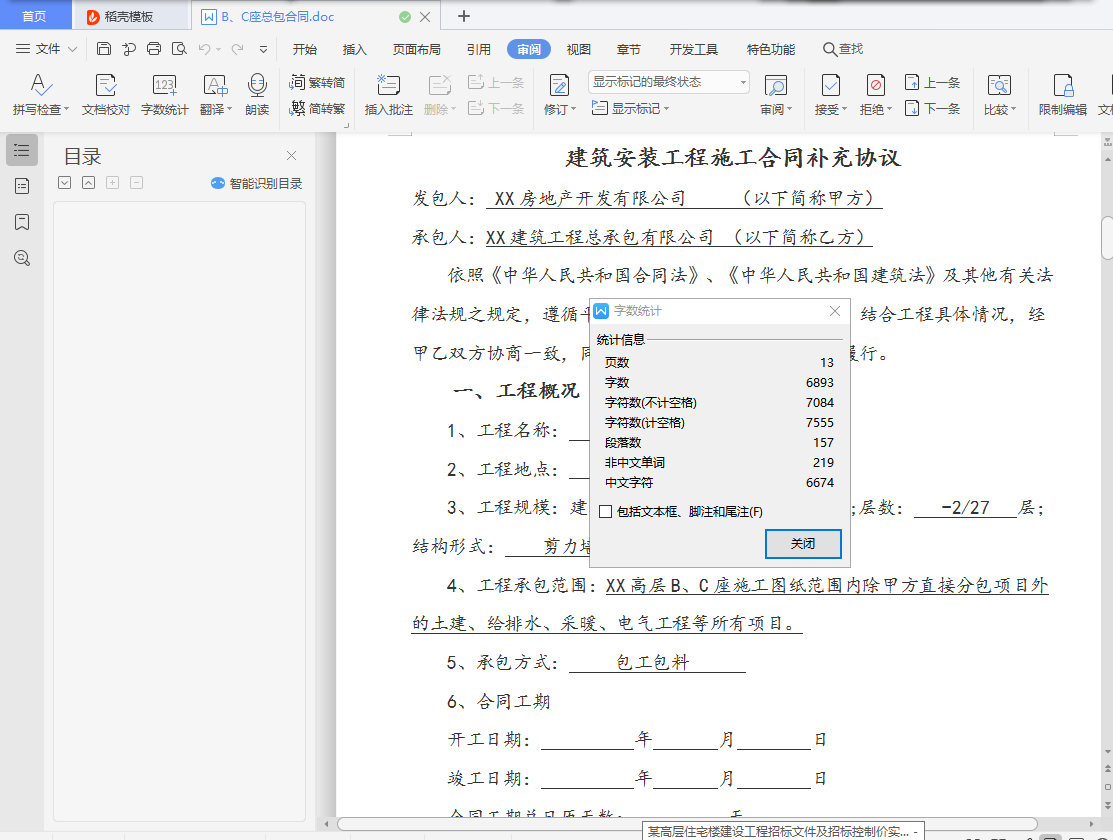Open 显示标记的最终状态 combo box
This screenshot has width=1113, height=840.
click(x=669, y=82)
